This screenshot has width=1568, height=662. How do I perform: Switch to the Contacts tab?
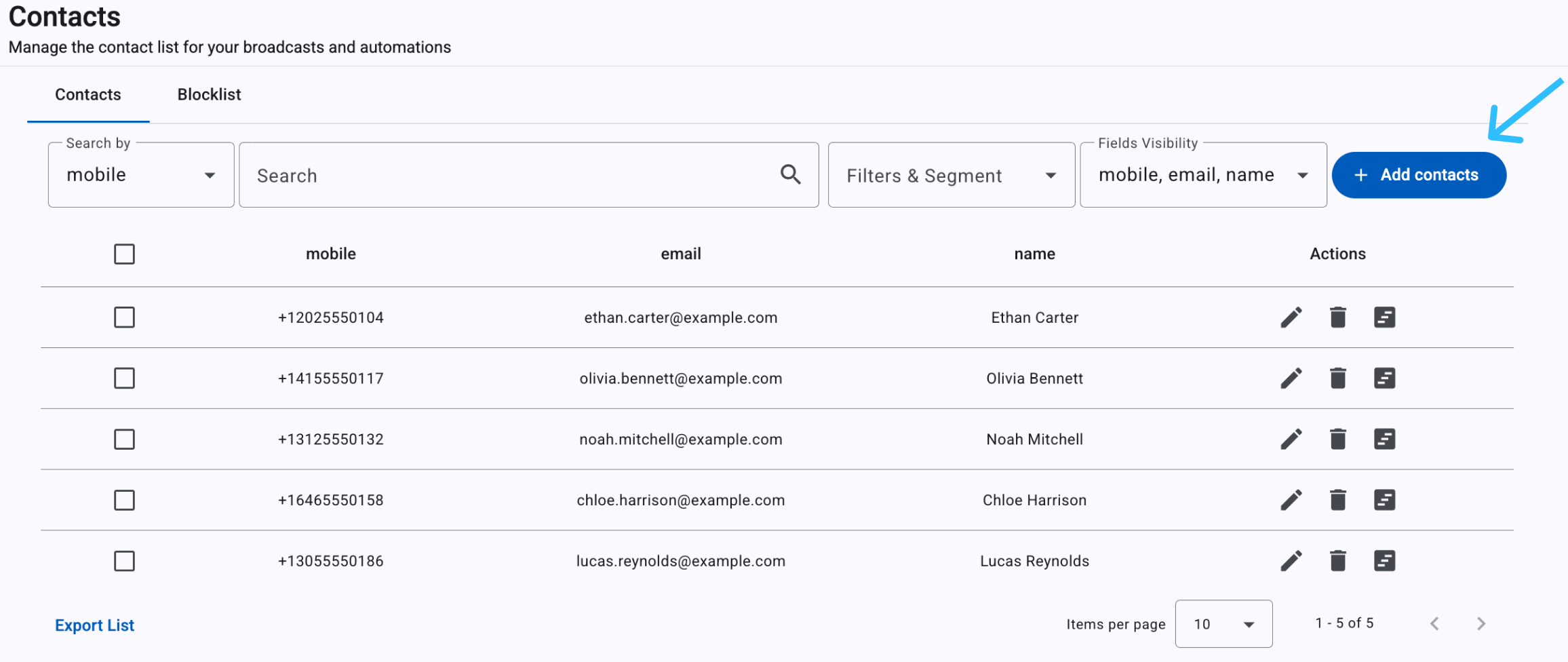point(88,95)
